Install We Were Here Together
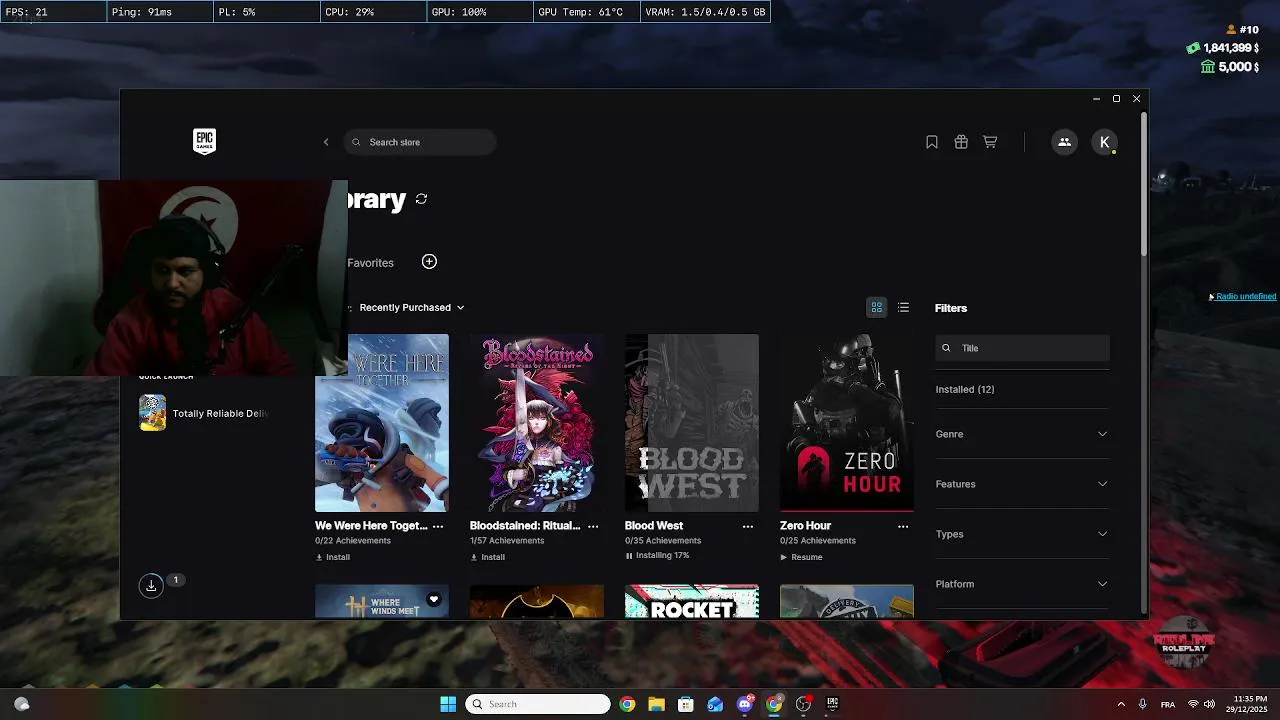This screenshot has width=1280, height=720. tap(333, 557)
